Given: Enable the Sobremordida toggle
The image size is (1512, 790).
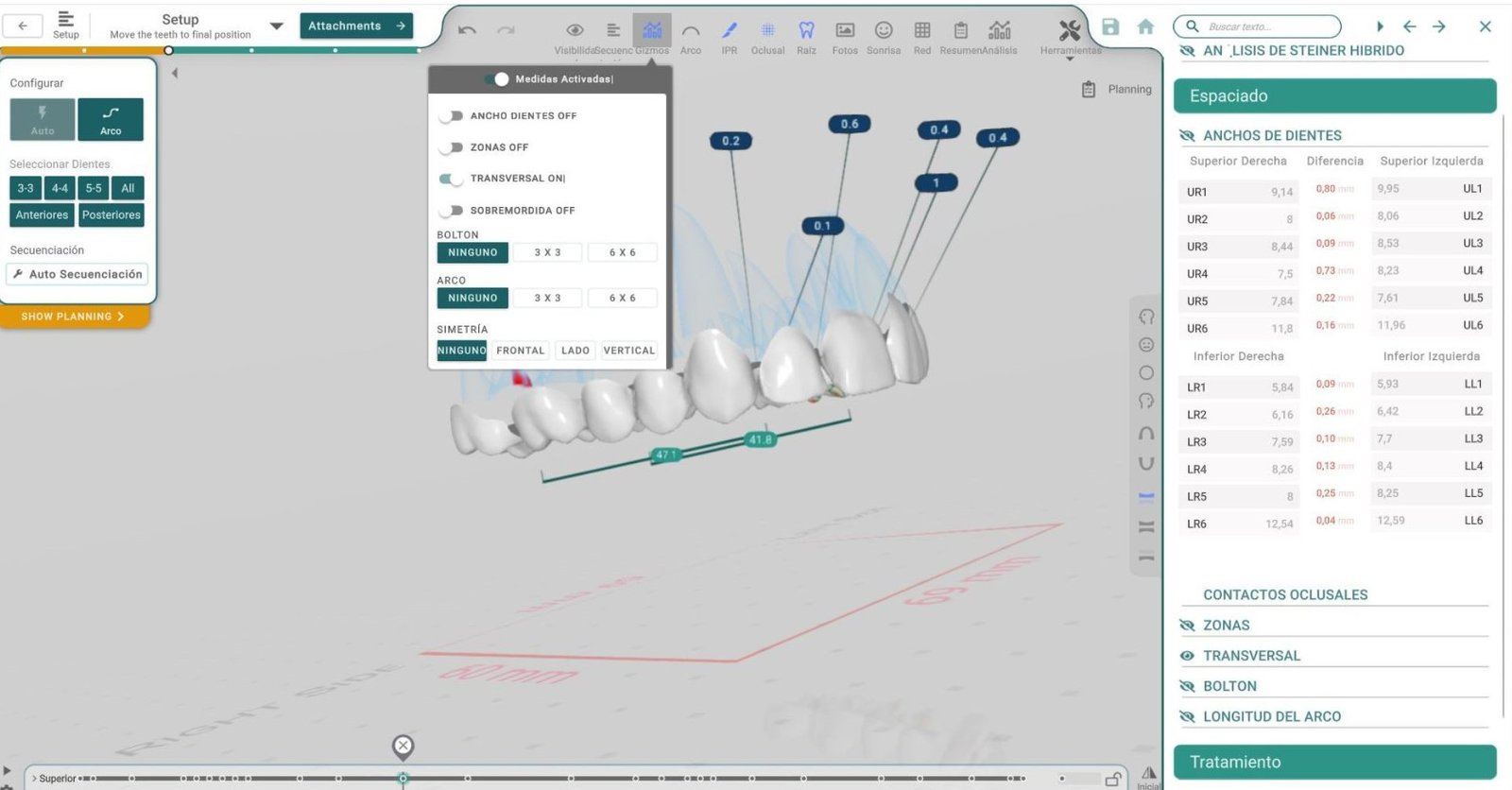Looking at the screenshot, I should [x=452, y=211].
